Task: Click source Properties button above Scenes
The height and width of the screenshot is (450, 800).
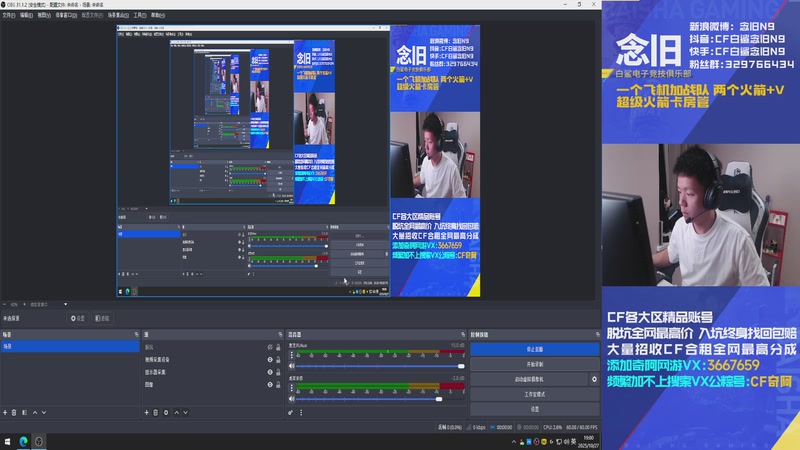Action: pyautogui.click(x=78, y=318)
